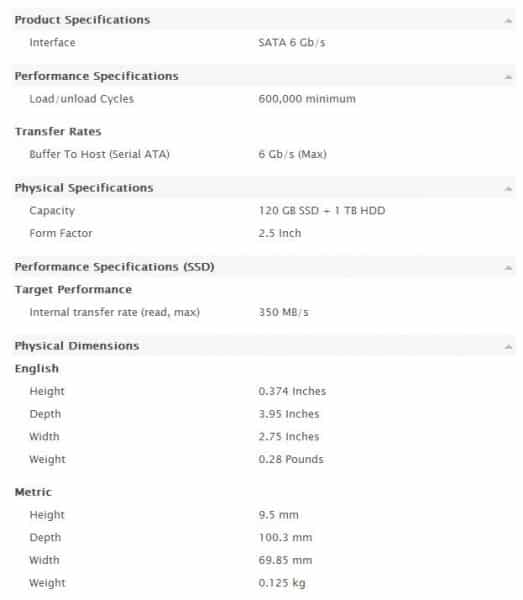The image size is (523, 600).
Task: Collapse the Physical Specifications section arrow
Action: click(x=508, y=189)
